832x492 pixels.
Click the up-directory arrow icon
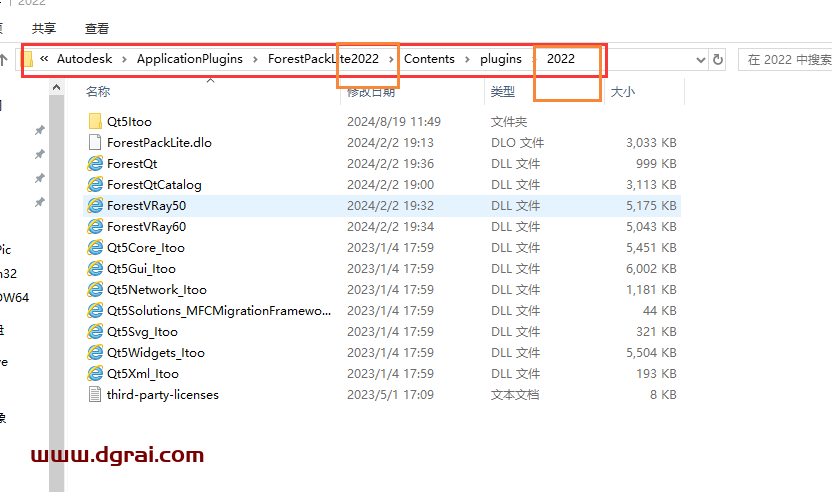(x=5, y=59)
